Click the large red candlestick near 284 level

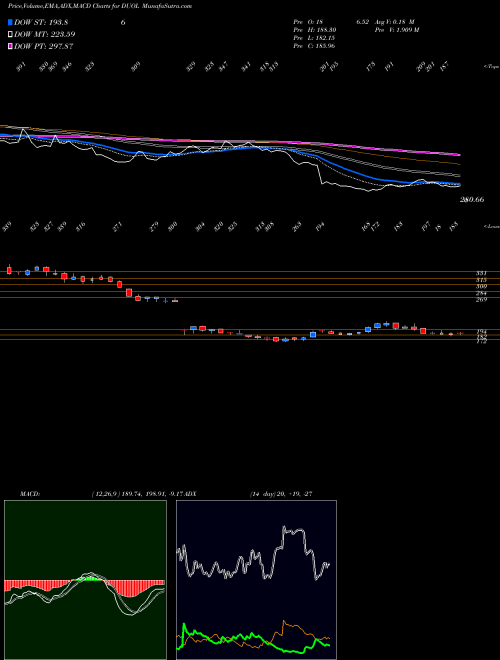click(129, 293)
